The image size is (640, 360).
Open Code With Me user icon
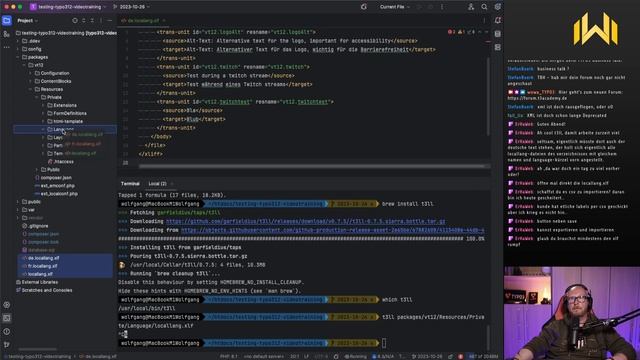[x=471, y=7]
